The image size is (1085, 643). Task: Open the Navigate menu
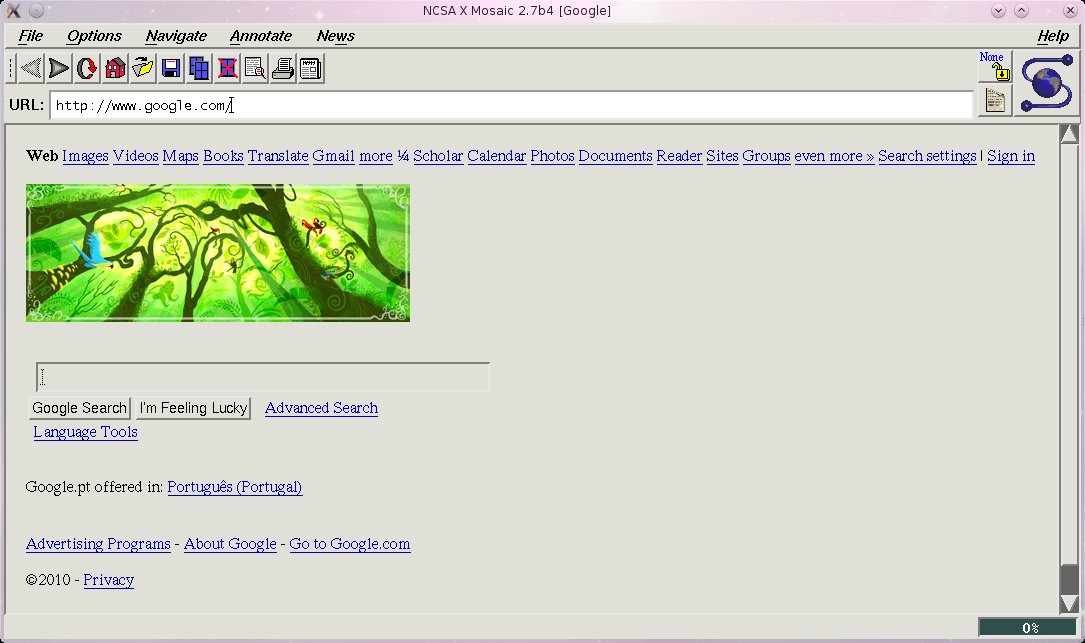[176, 36]
